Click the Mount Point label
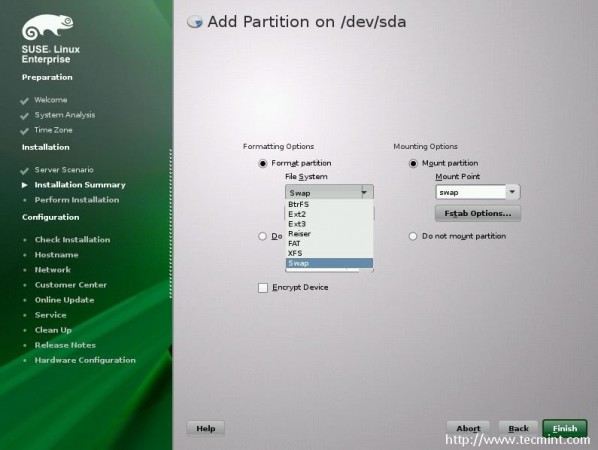The image size is (598, 450). (458, 177)
